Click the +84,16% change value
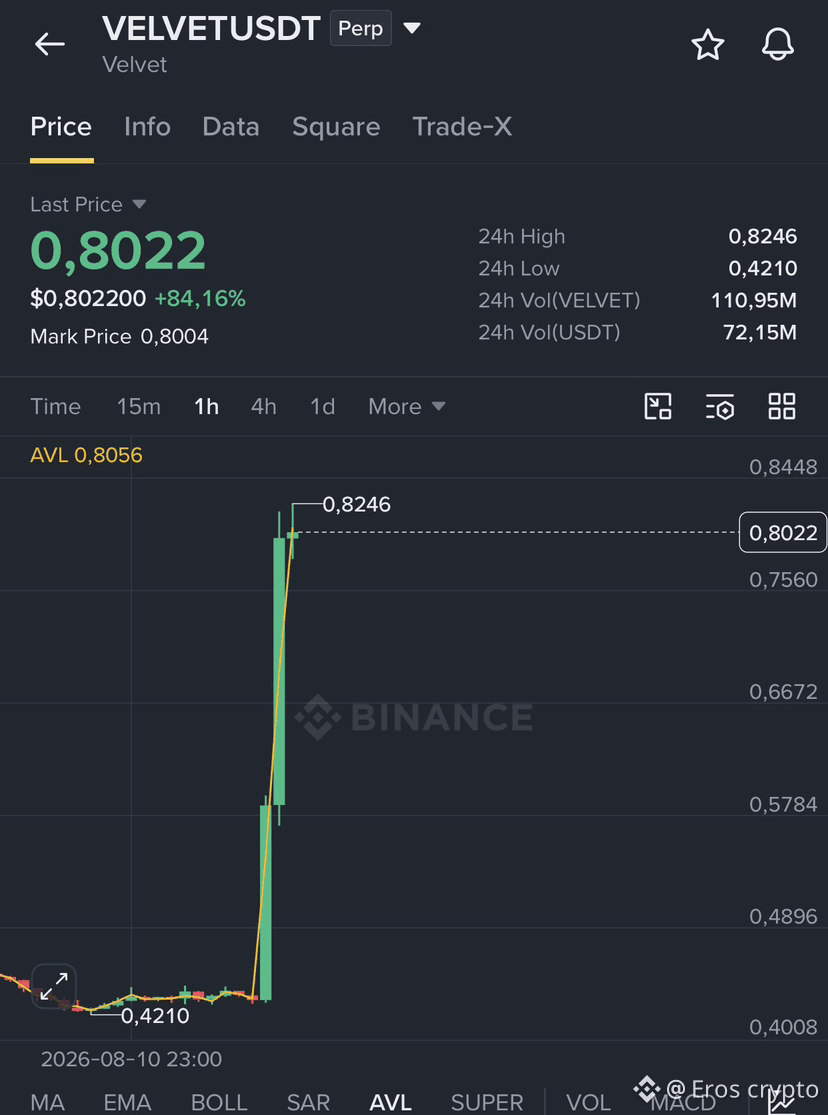This screenshot has width=828, height=1115. click(200, 299)
